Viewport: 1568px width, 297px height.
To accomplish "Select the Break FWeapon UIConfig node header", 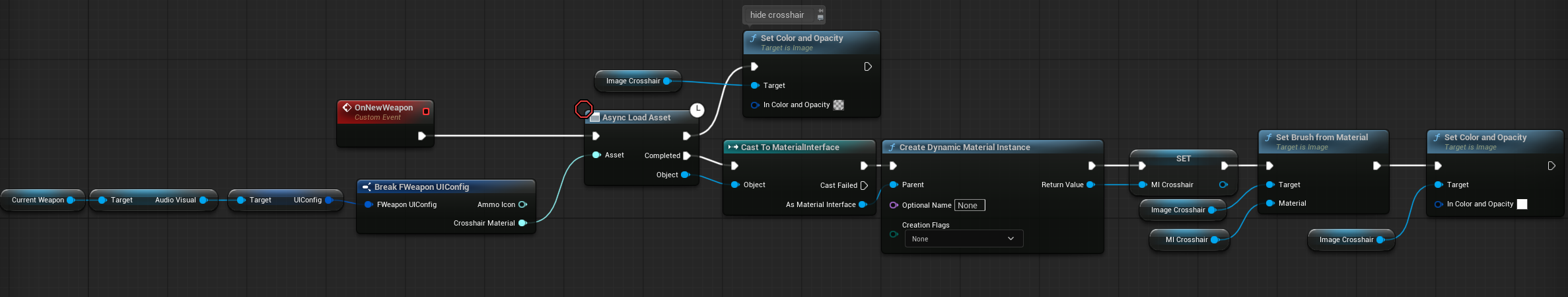I will pos(421,187).
